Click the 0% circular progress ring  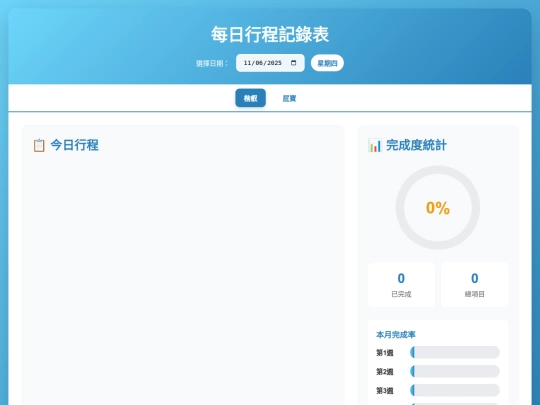(438, 208)
